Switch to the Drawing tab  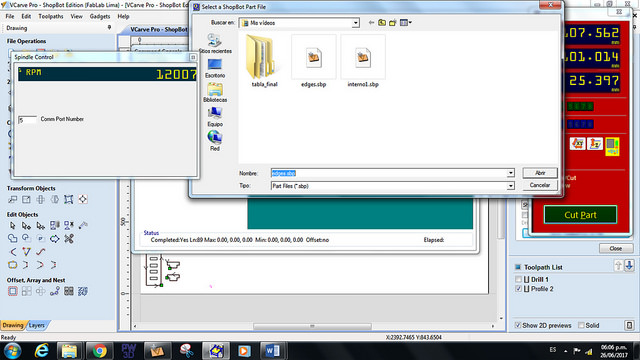point(13,325)
